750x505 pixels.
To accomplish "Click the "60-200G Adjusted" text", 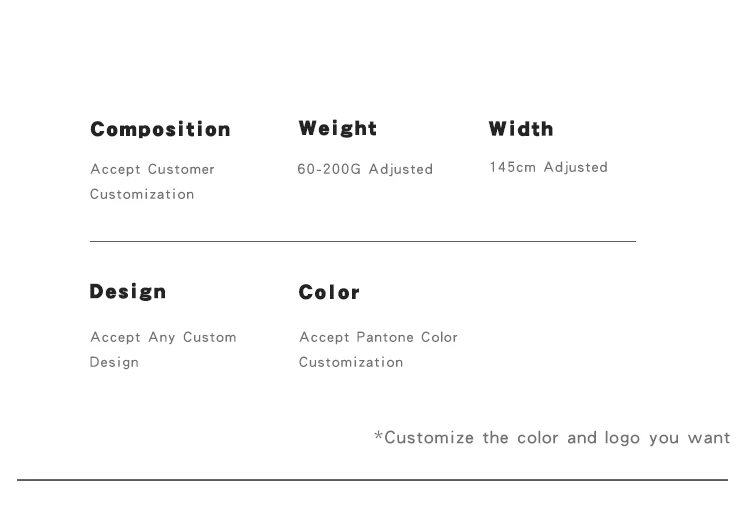I will pyautogui.click(x=365, y=170).
